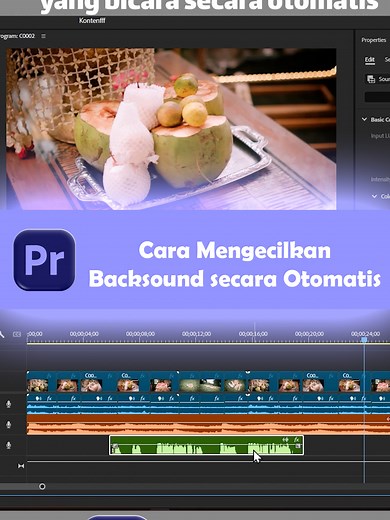Click the ruler at 00;00;04;00
The image size is (390, 520).
pyautogui.click(x=84, y=334)
